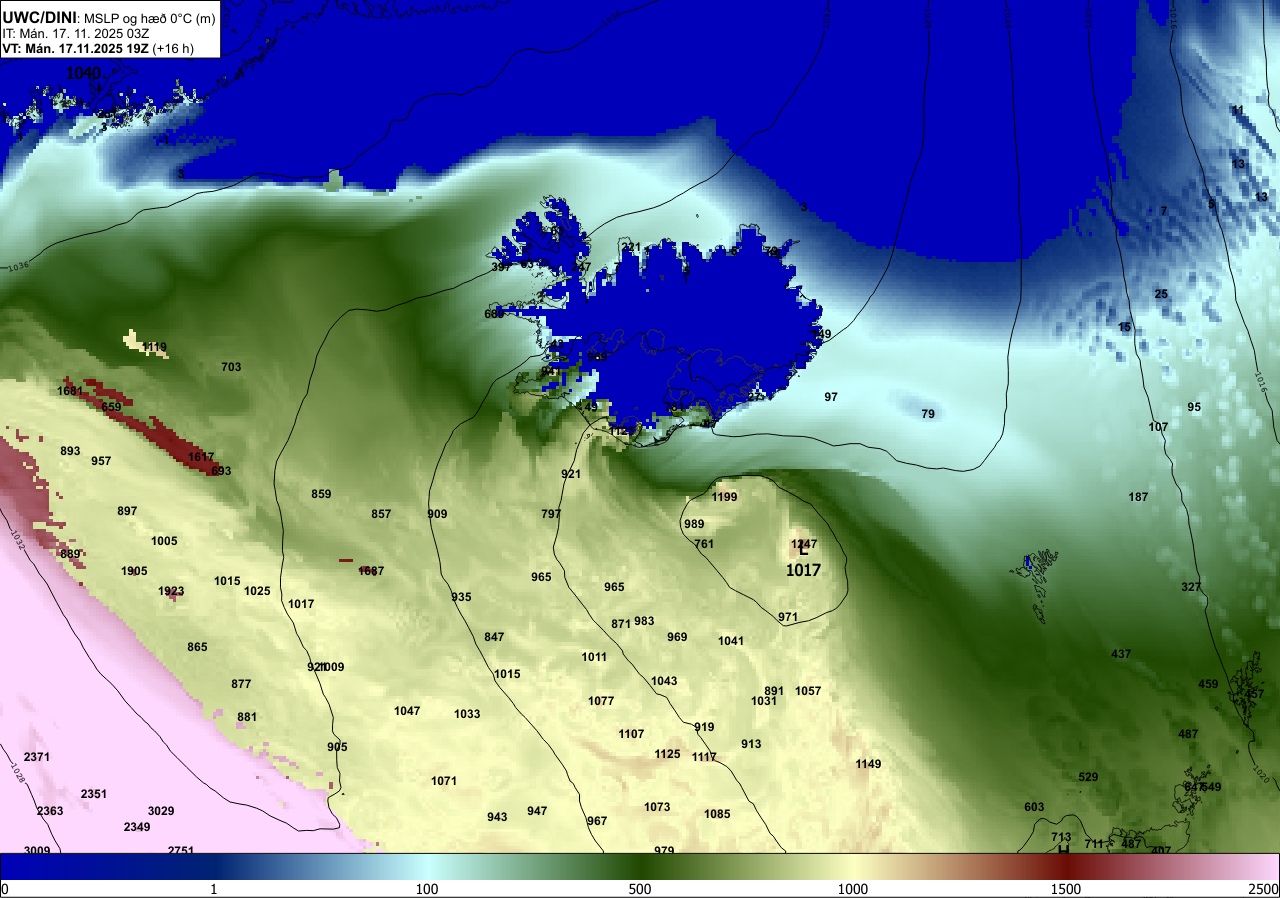Click the colorbar label 1000

pyautogui.click(x=853, y=889)
